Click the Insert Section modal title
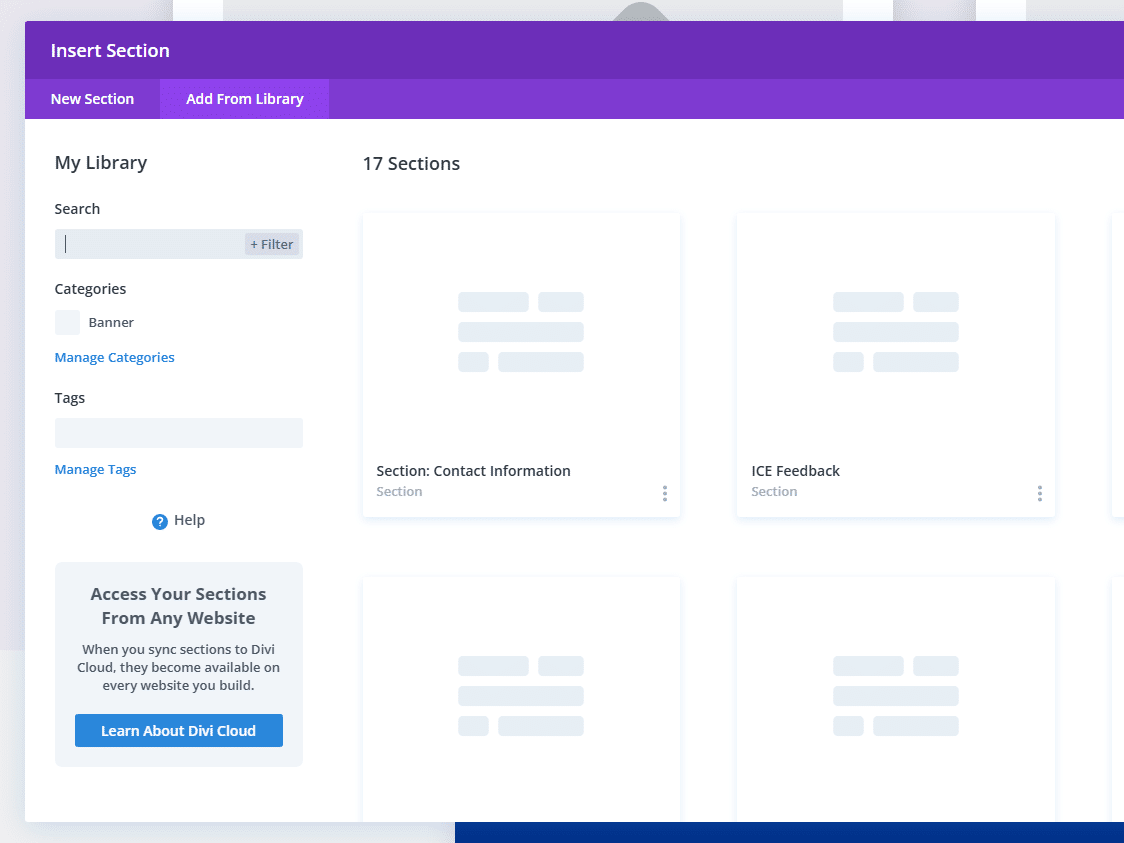The image size is (1124, 843). 110,51
